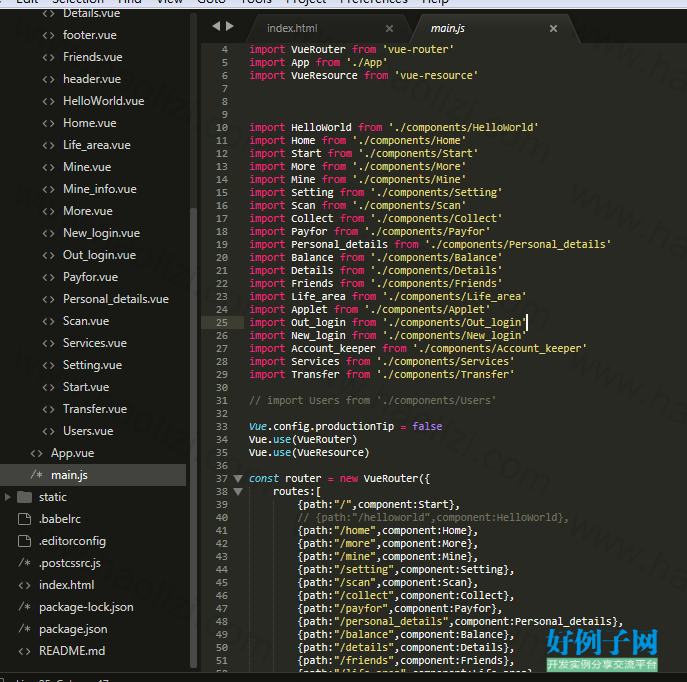
Task: Click the code icon beside Home.vue
Action: (x=49, y=123)
